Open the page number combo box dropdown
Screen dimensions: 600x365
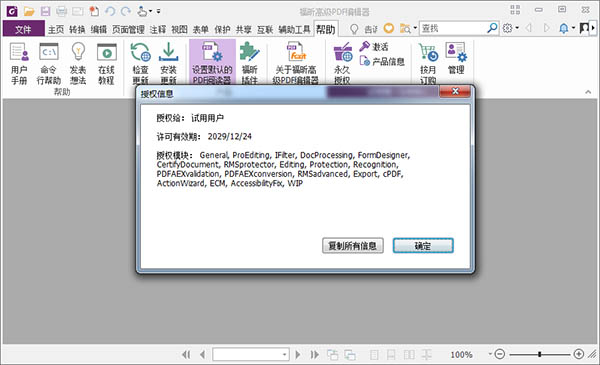[x=284, y=355]
